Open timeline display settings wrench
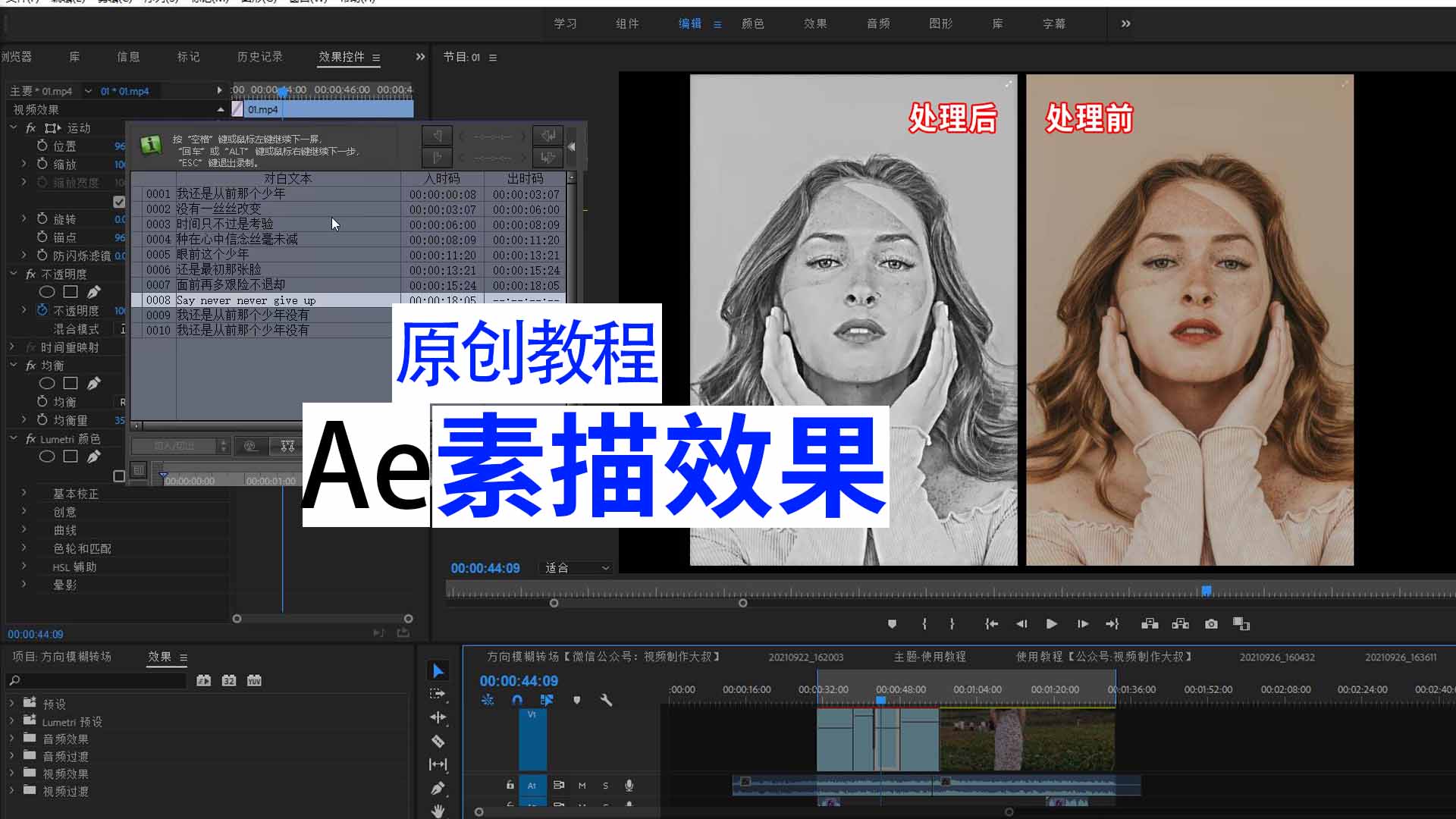The image size is (1456, 819). pos(606,700)
